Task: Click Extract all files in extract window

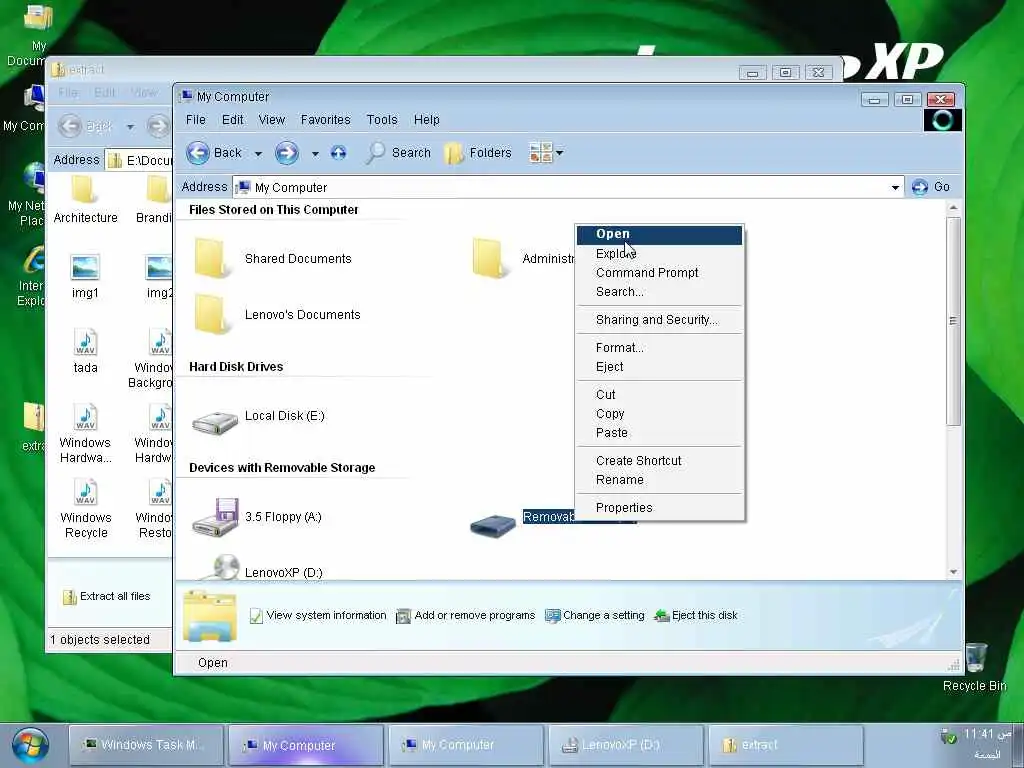Action: tap(106, 596)
